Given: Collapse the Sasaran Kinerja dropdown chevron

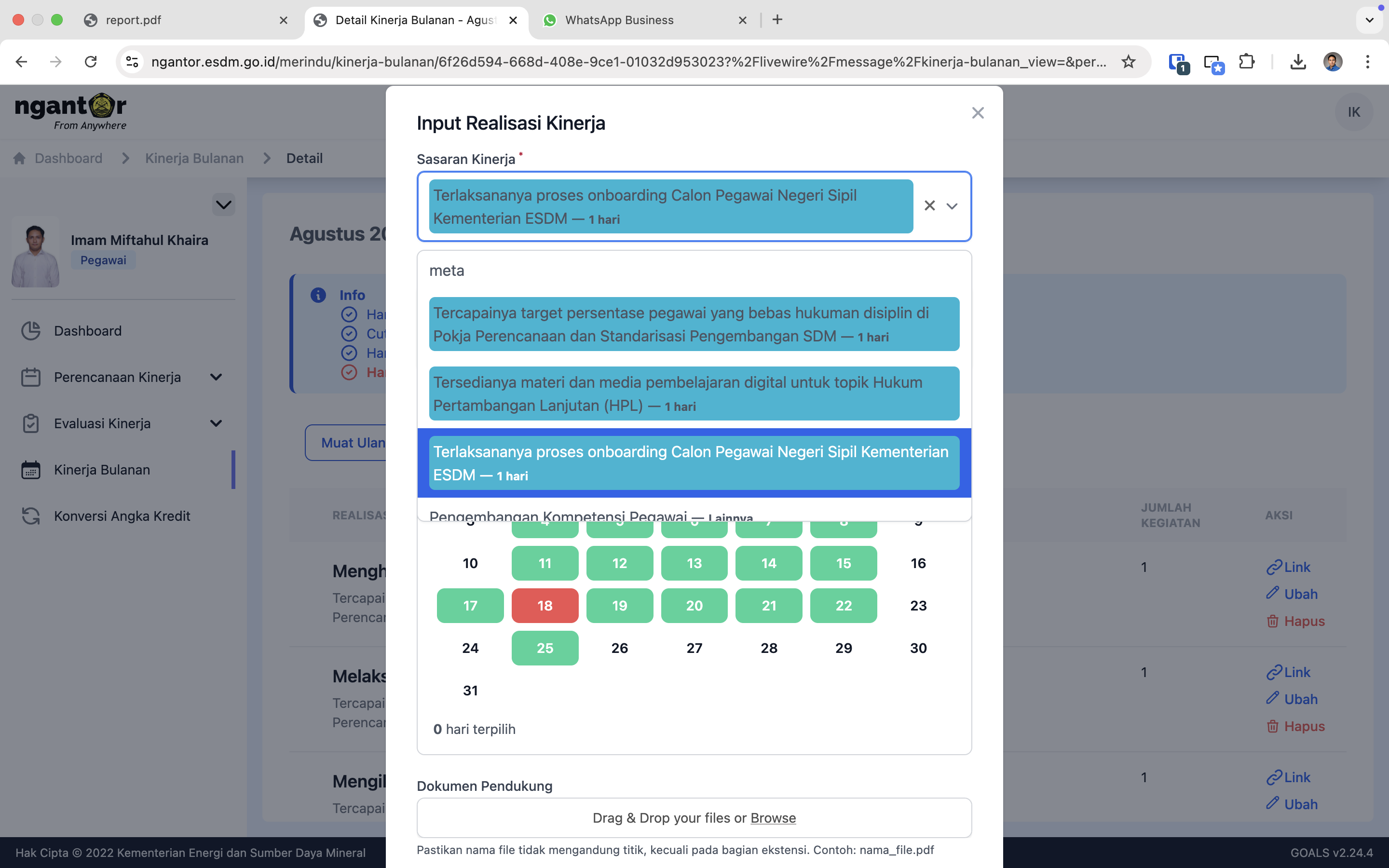Looking at the screenshot, I should [x=952, y=206].
